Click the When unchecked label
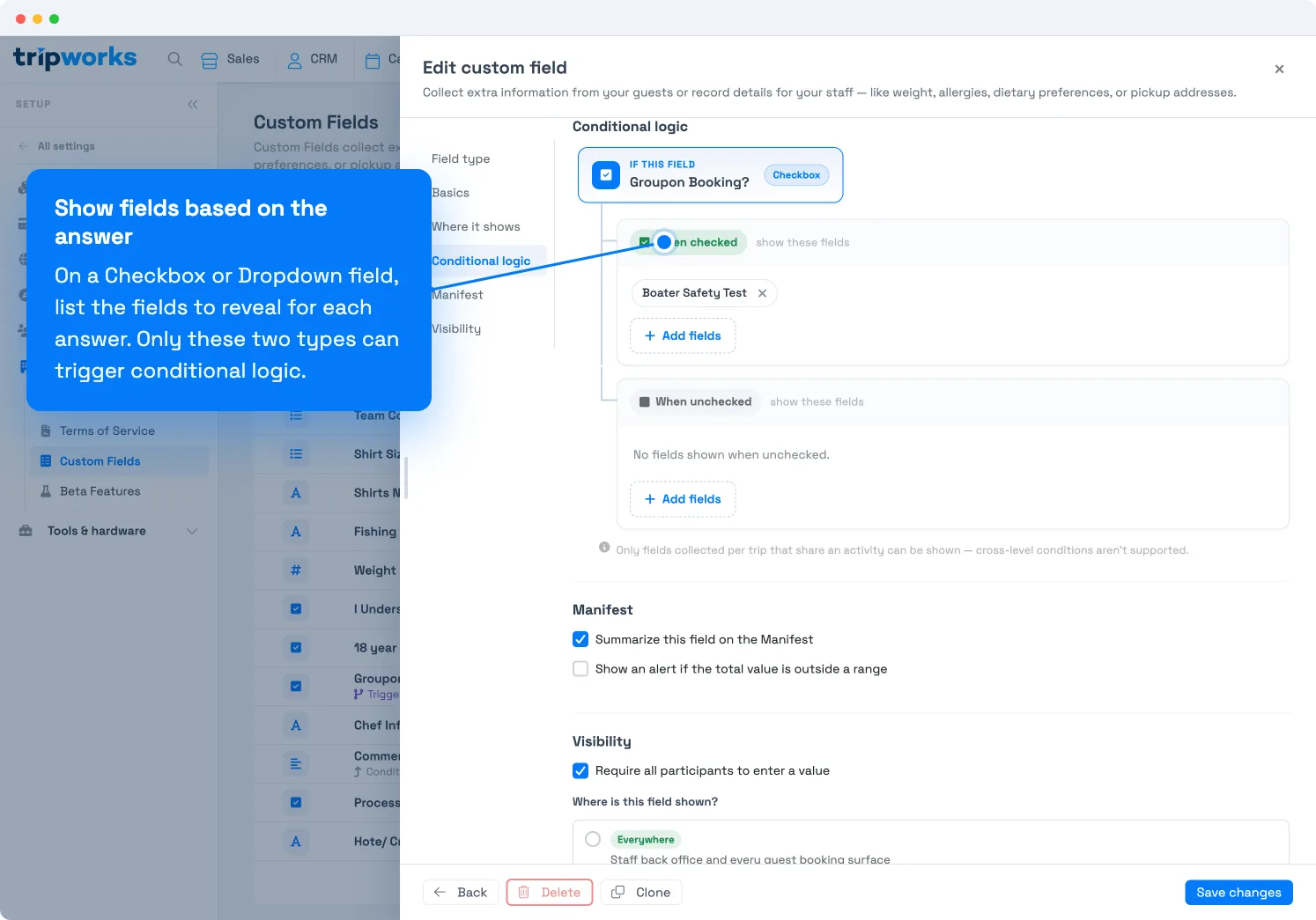 pos(695,401)
